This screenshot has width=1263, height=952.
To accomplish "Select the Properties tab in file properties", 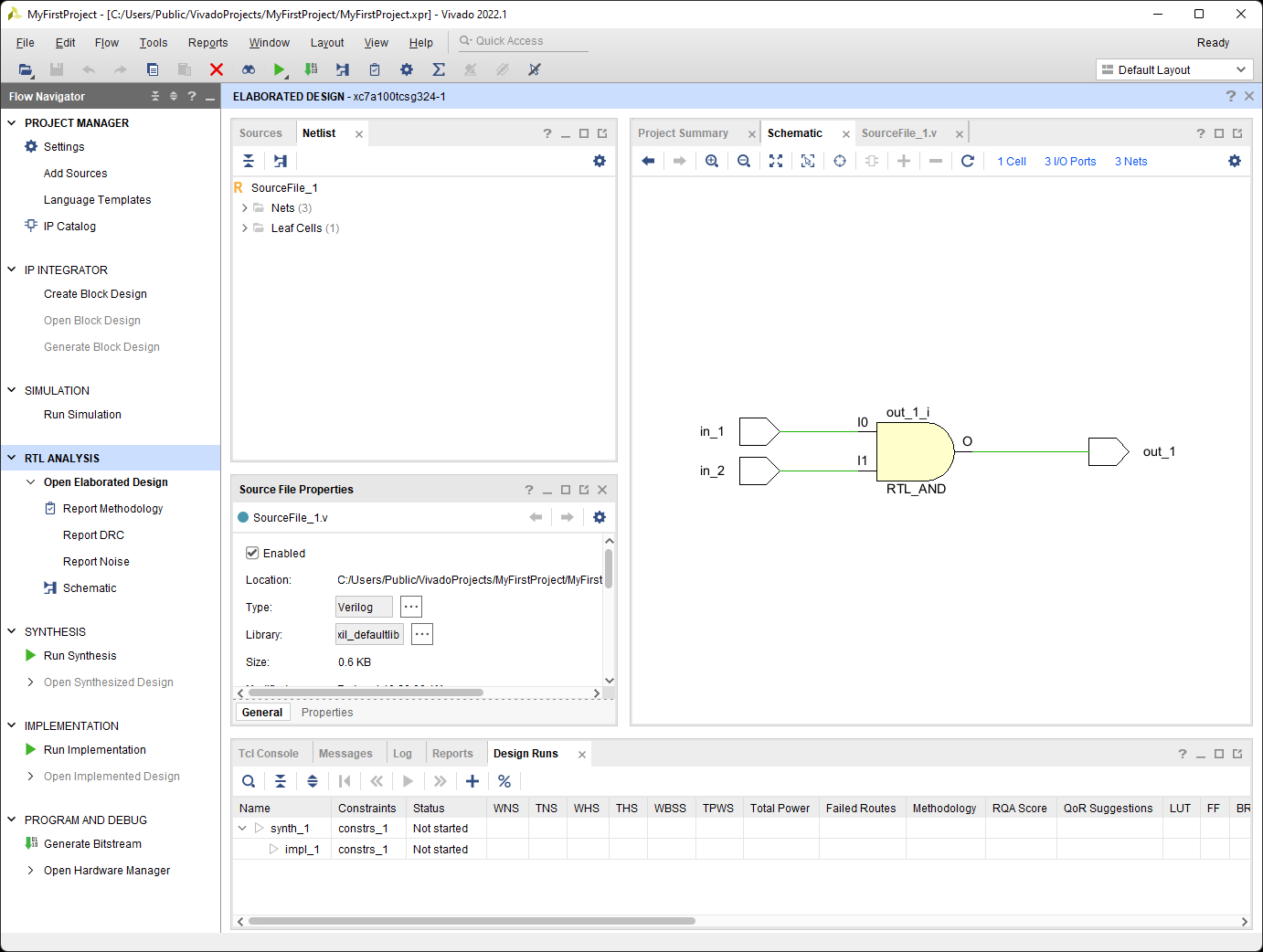I will pos(327,713).
